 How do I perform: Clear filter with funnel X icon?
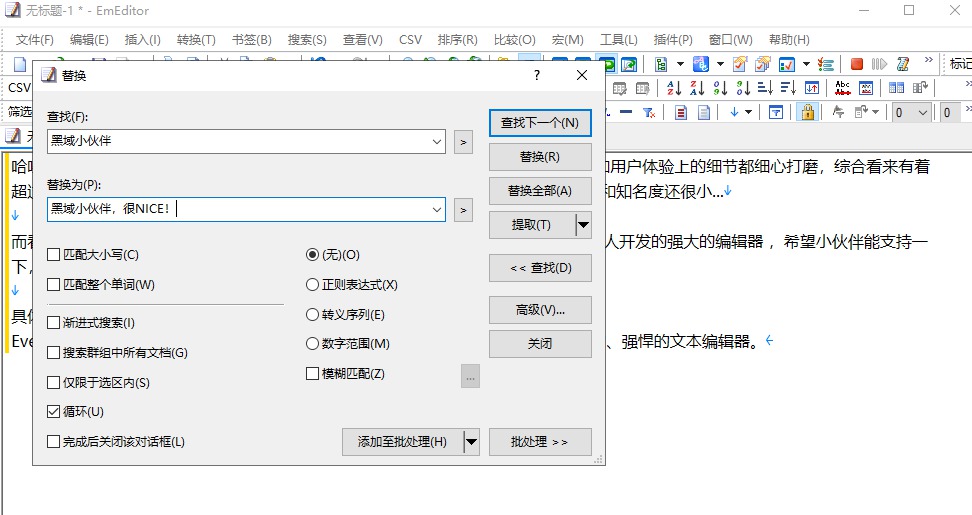coord(648,112)
